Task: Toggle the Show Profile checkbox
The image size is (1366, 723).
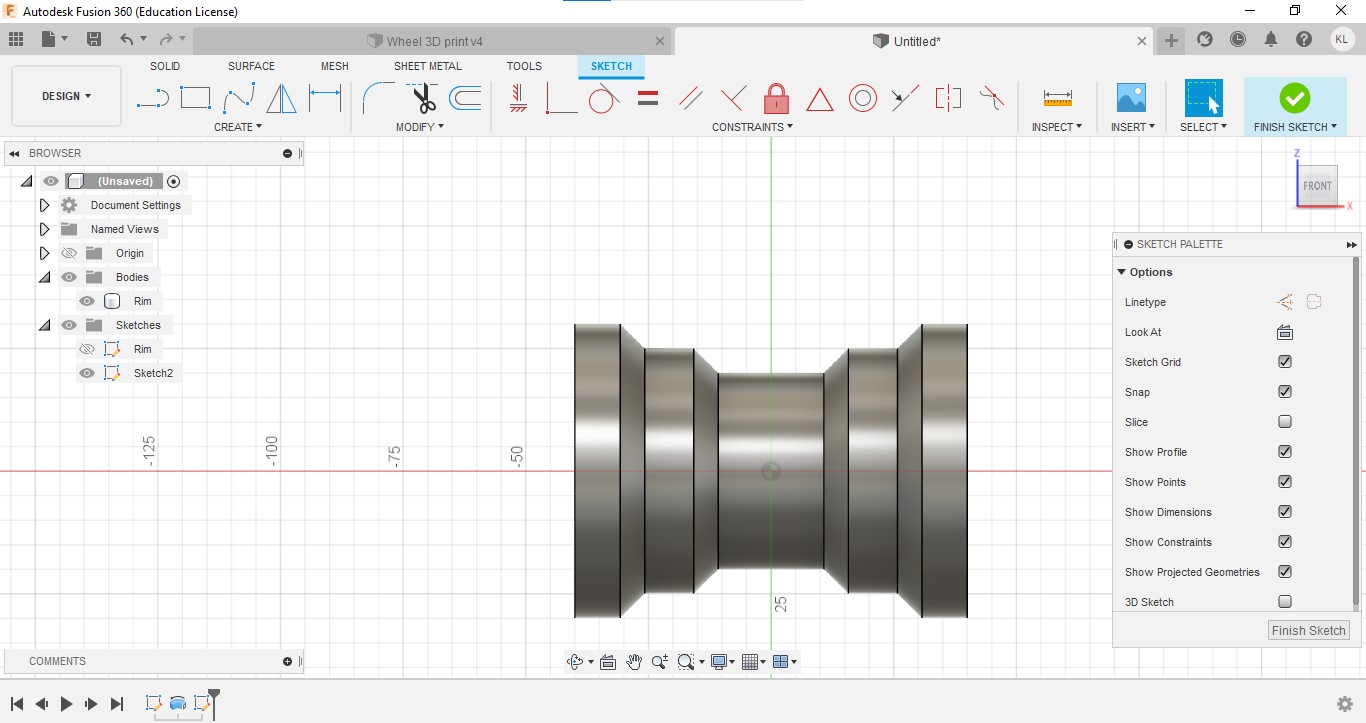Action: pyautogui.click(x=1285, y=452)
